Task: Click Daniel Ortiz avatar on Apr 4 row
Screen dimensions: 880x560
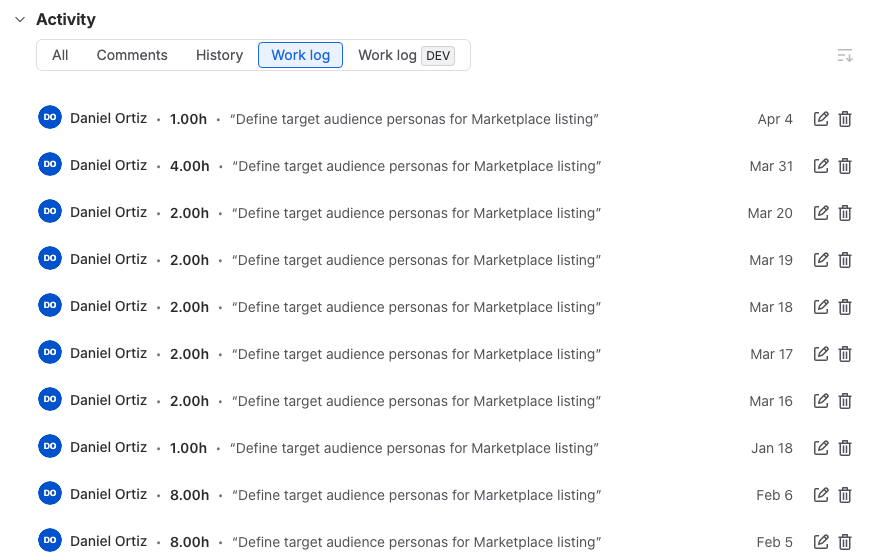Action: (50, 117)
